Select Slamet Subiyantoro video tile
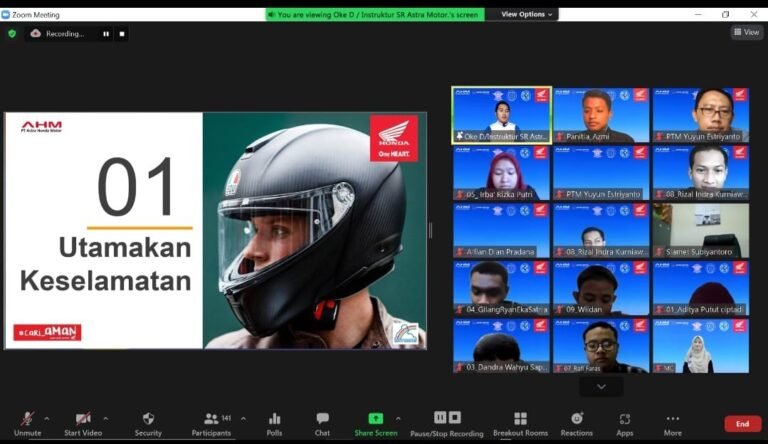The height and width of the screenshot is (444, 768). tap(700, 230)
